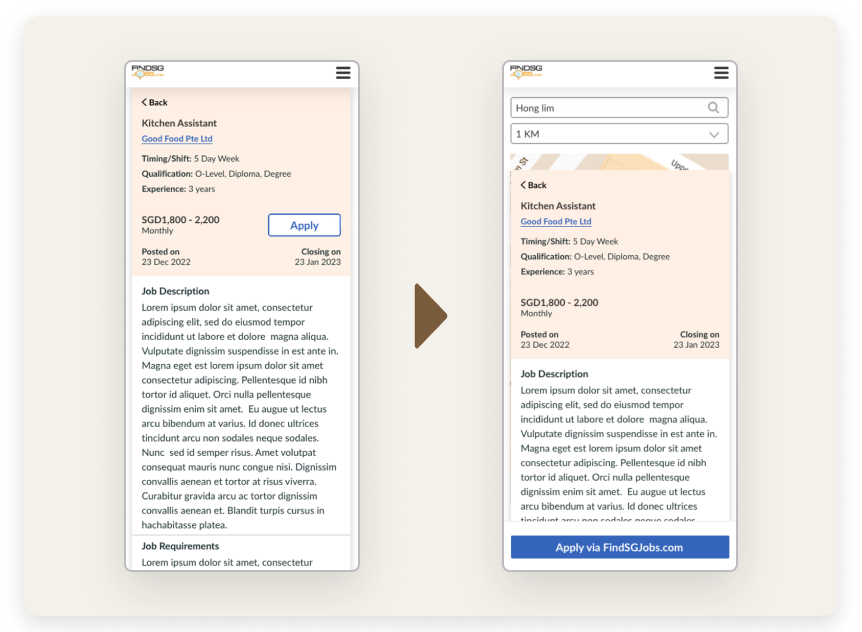The image size is (862, 632).
Task: Click Qualification line in right mockup
Action: coord(595,257)
